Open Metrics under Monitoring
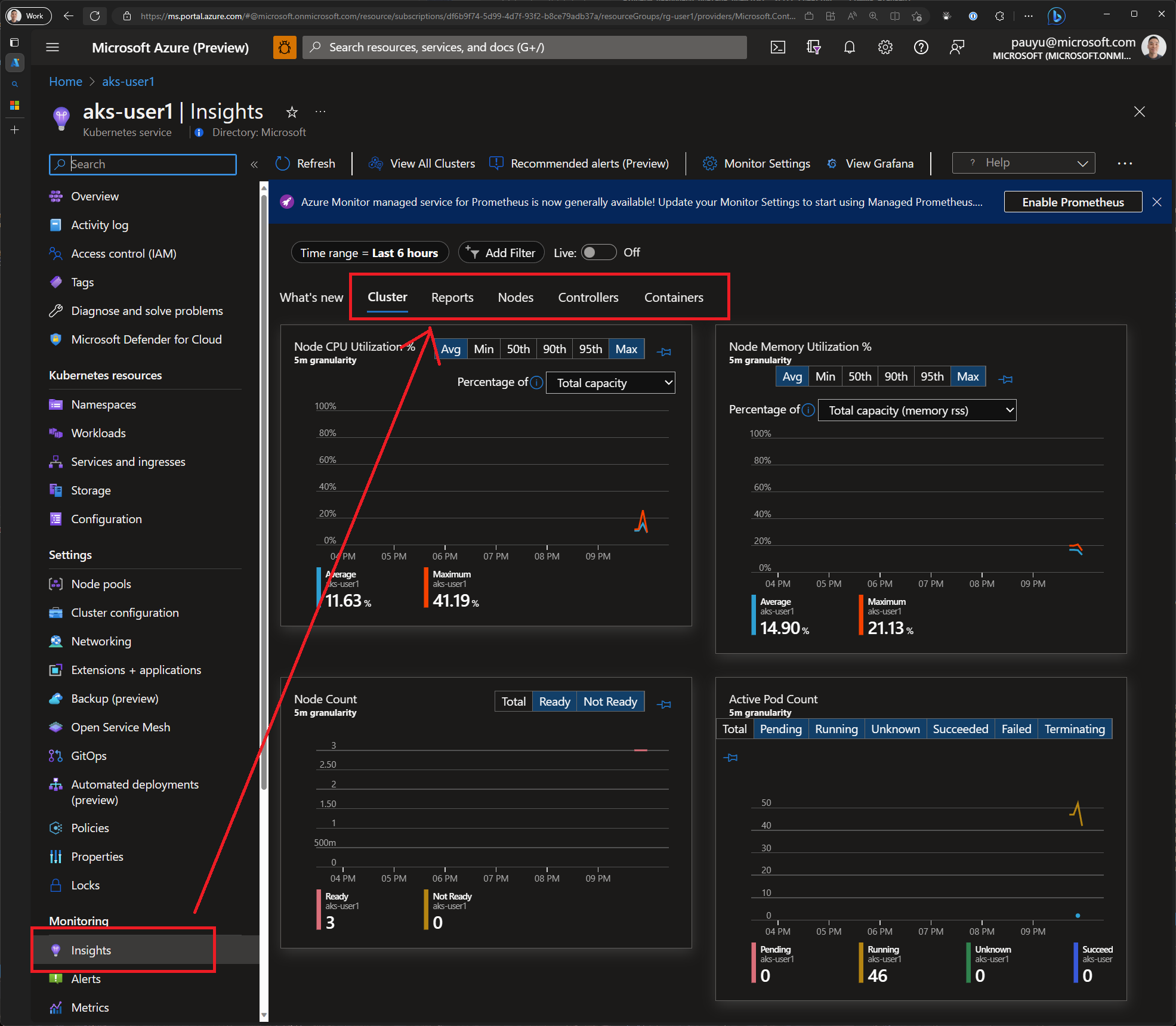The height and width of the screenshot is (1026, 1176). (x=89, y=1008)
